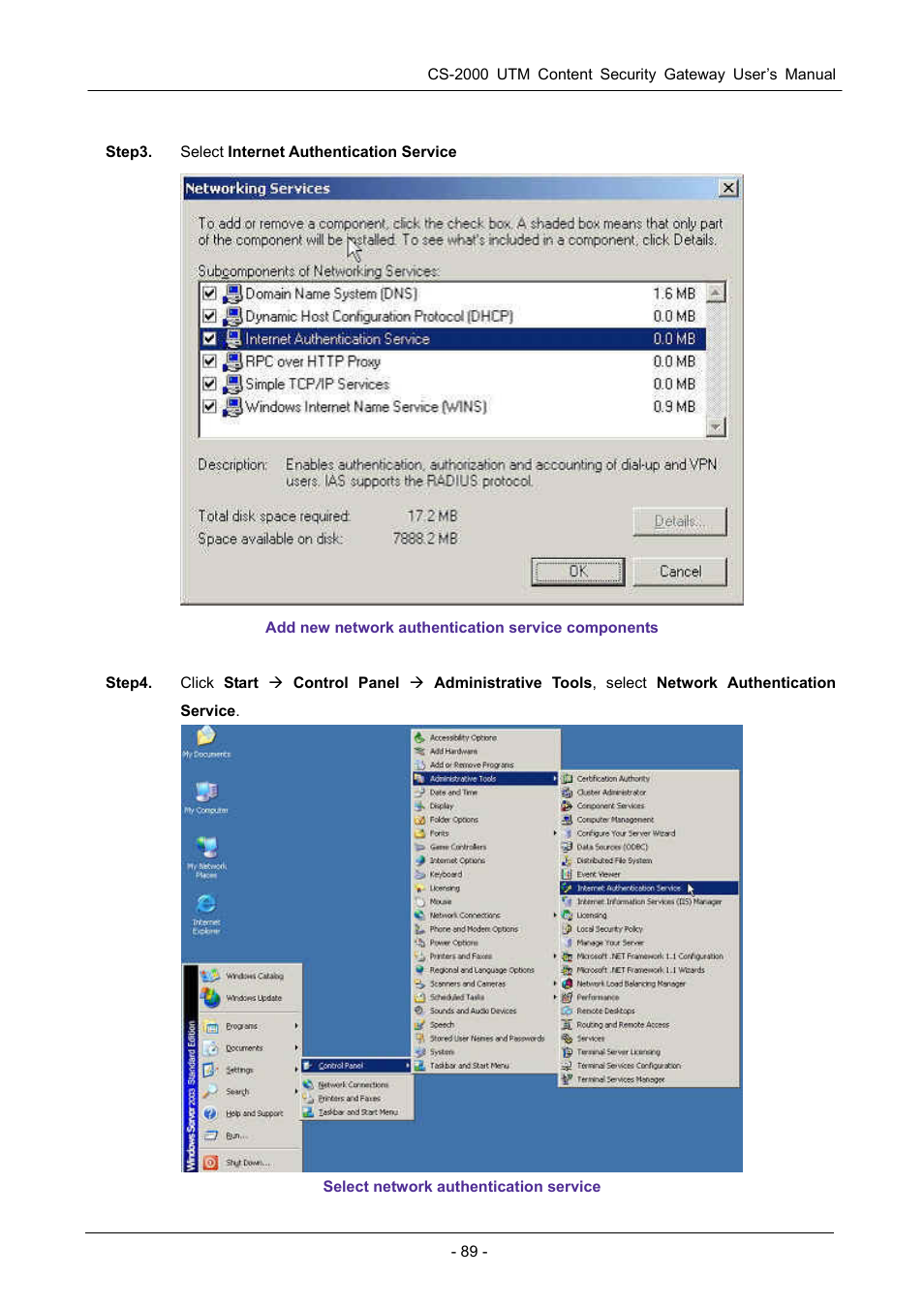Click the Remote Desktops icon

tap(567, 1011)
